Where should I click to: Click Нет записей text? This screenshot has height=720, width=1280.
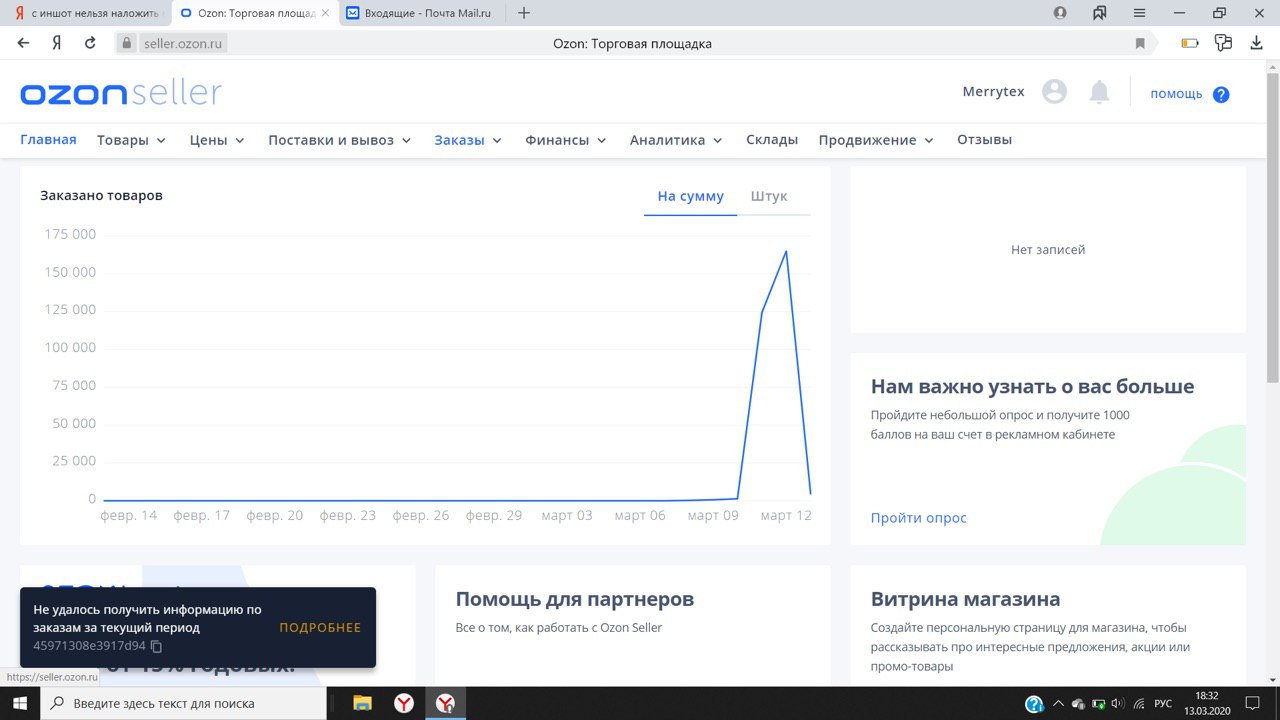click(1048, 250)
